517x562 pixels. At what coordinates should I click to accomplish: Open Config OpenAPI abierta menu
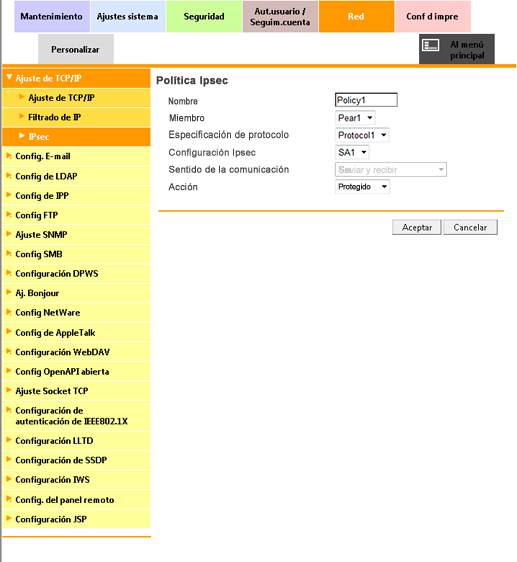point(76,371)
